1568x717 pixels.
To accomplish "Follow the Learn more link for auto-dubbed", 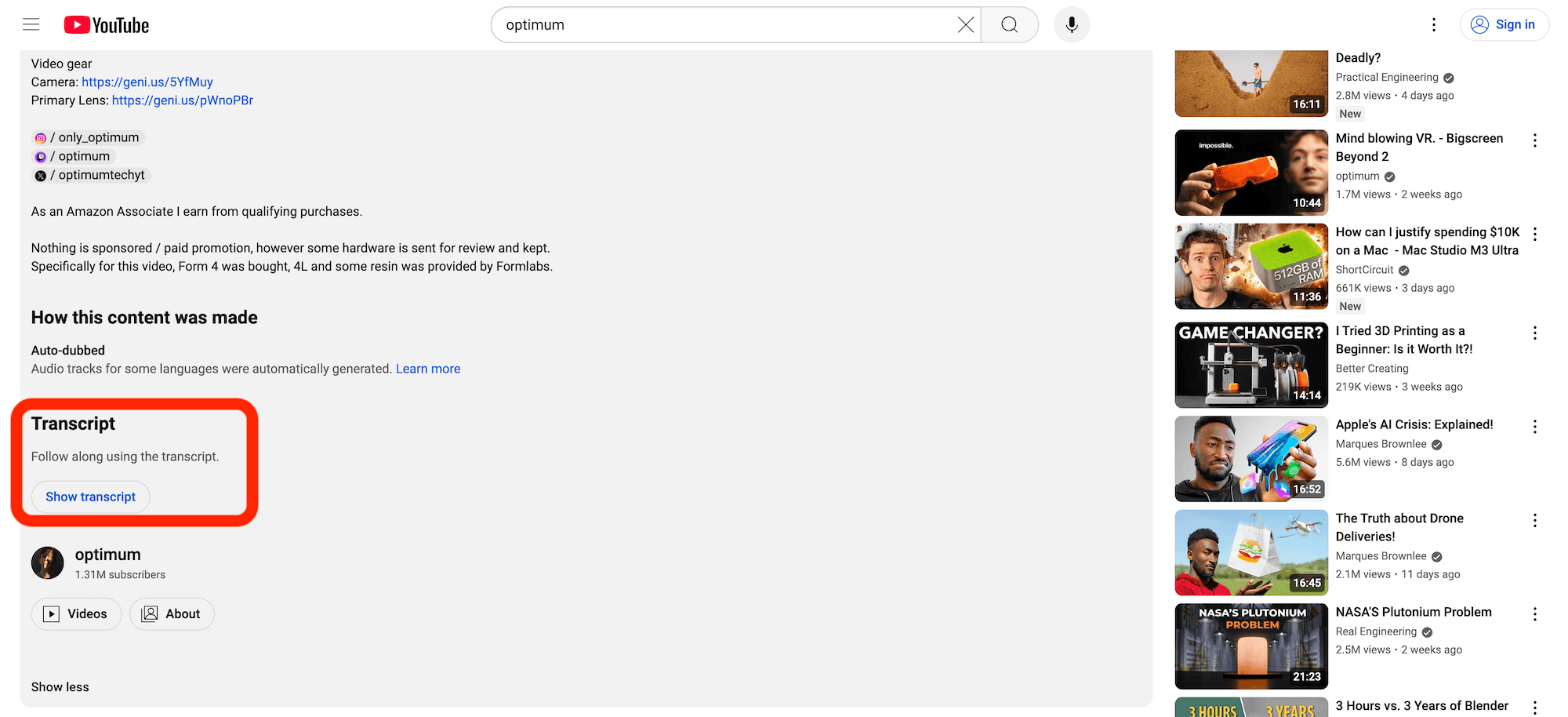I will pyautogui.click(x=428, y=369).
